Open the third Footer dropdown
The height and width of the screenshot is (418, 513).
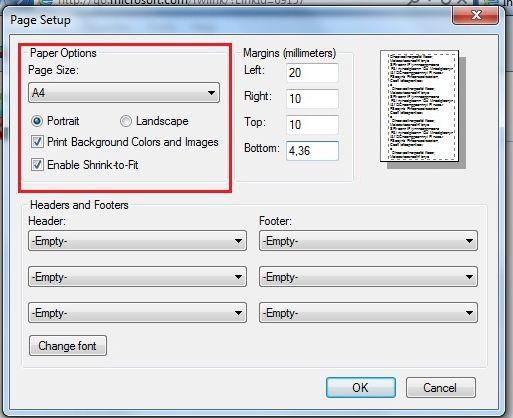click(368, 313)
